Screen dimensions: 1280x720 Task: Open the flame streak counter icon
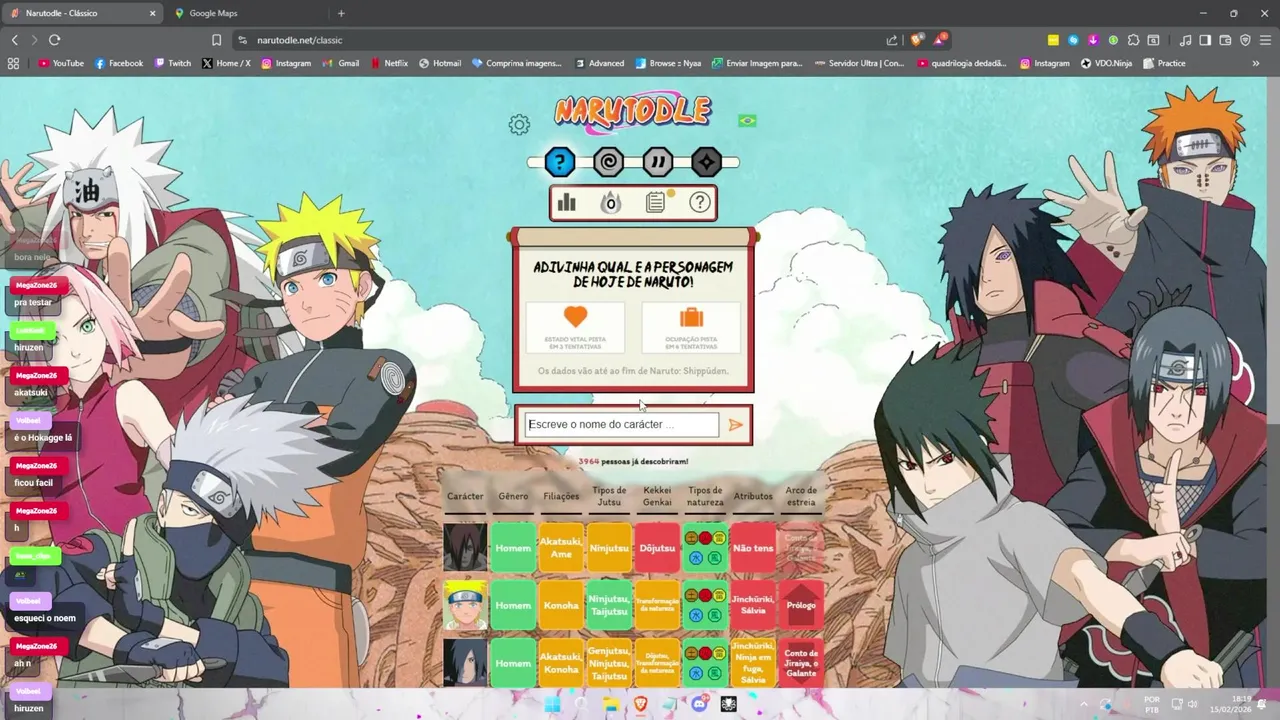(x=611, y=203)
